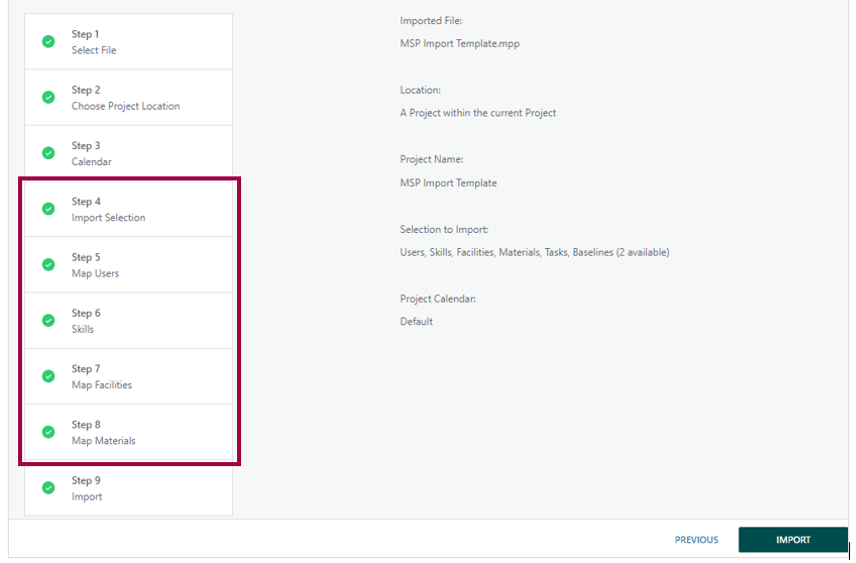Open Step 9 Import
This screenshot has width=856, height=563.
click(128, 488)
